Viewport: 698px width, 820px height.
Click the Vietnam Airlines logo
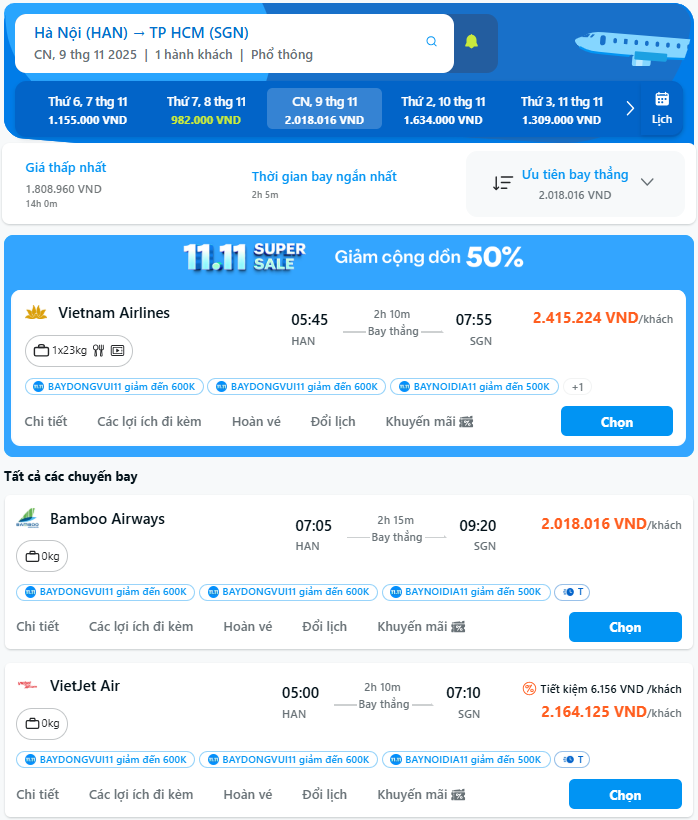pyautogui.click(x=37, y=312)
